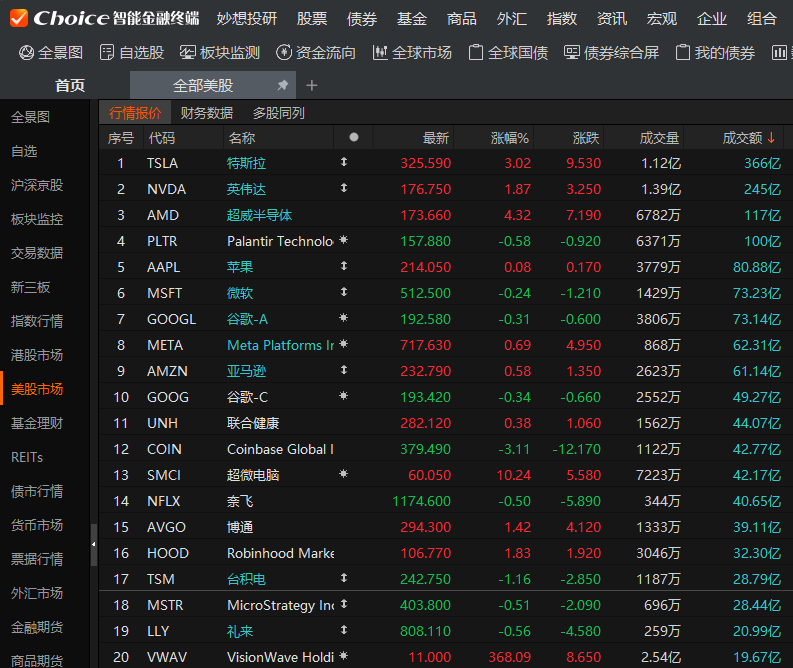Click the up-down marker in TSLA row

point(344,162)
